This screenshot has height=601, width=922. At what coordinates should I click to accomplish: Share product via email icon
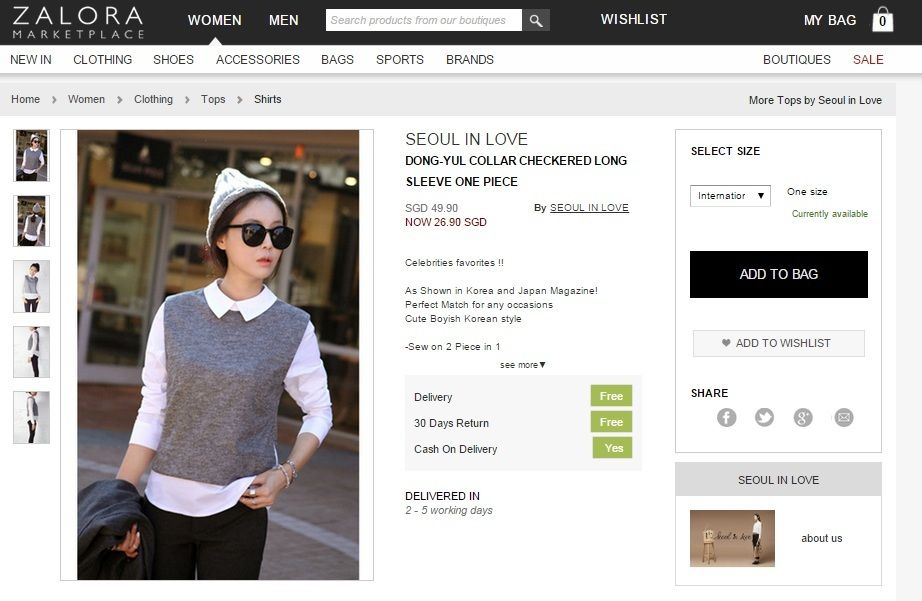(x=844, y=418)
